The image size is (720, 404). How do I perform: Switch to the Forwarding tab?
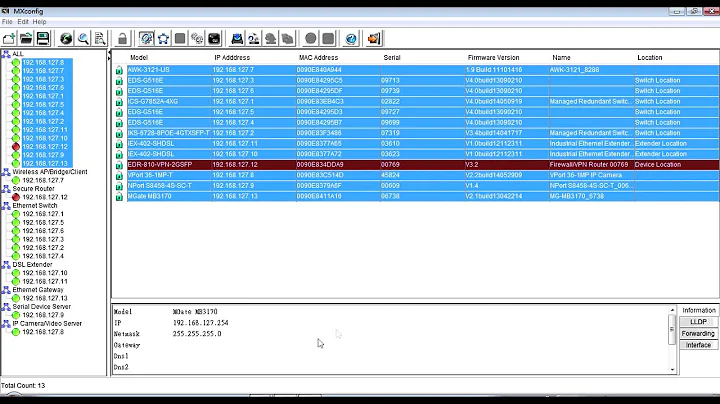698,333
